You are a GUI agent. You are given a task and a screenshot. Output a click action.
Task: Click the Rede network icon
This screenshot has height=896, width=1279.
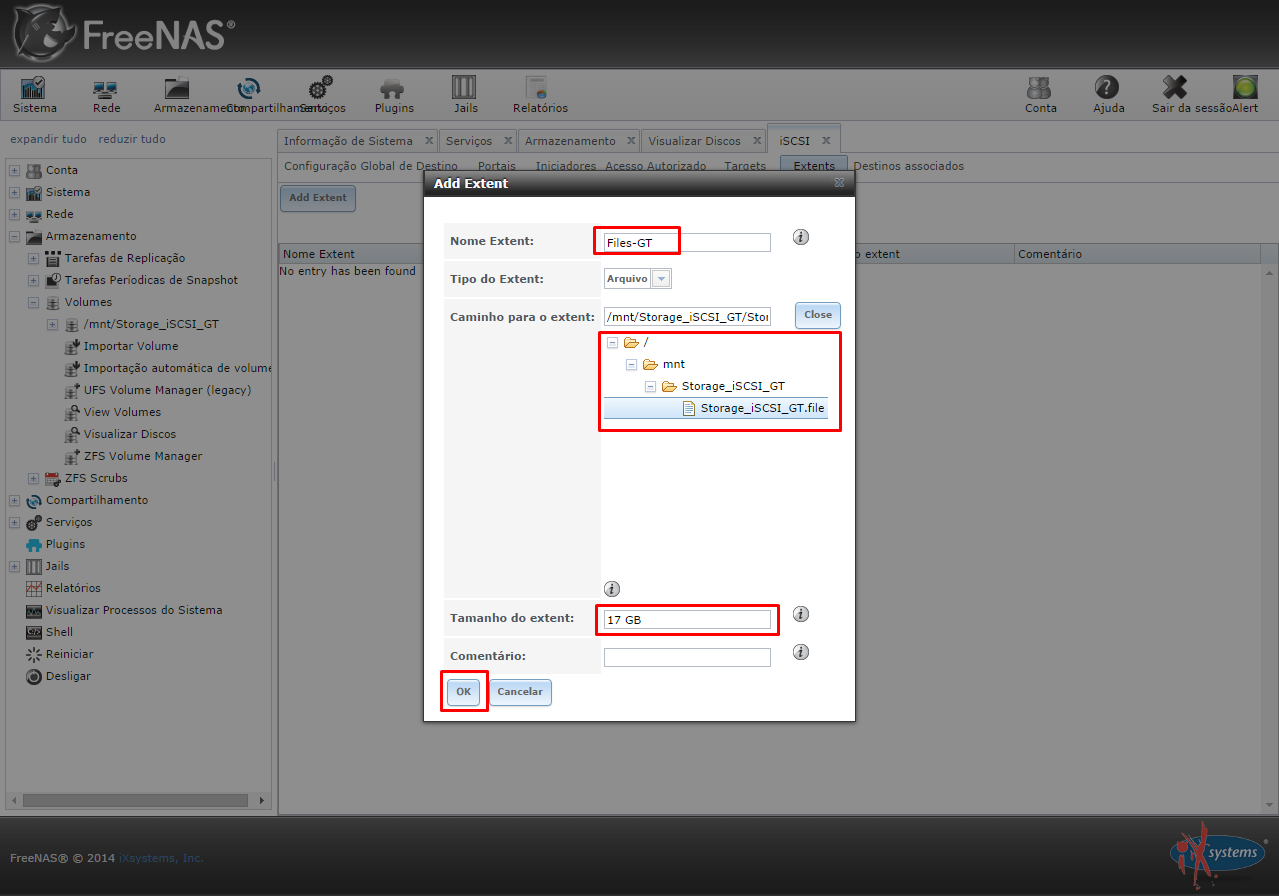click(106, 88)
